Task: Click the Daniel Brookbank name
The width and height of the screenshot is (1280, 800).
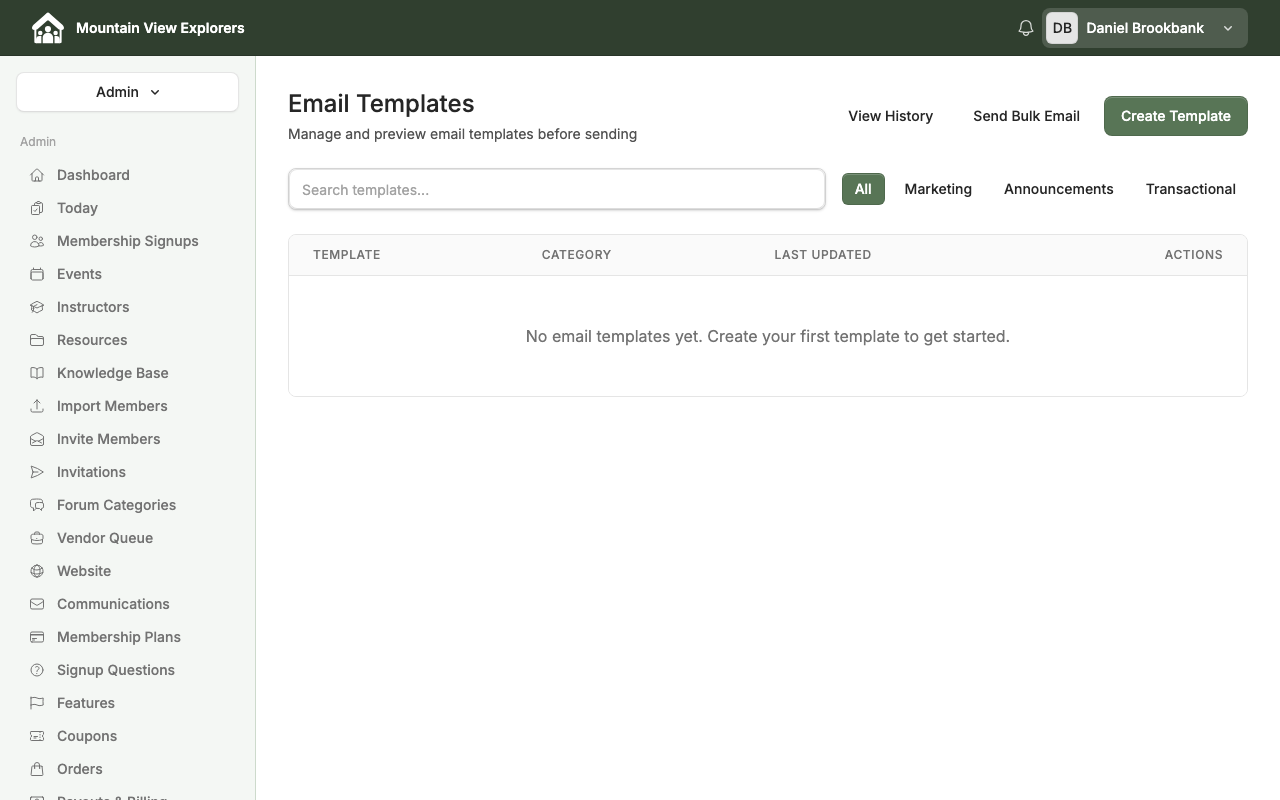Action: pyautogui.click(x=1145, y=28)
